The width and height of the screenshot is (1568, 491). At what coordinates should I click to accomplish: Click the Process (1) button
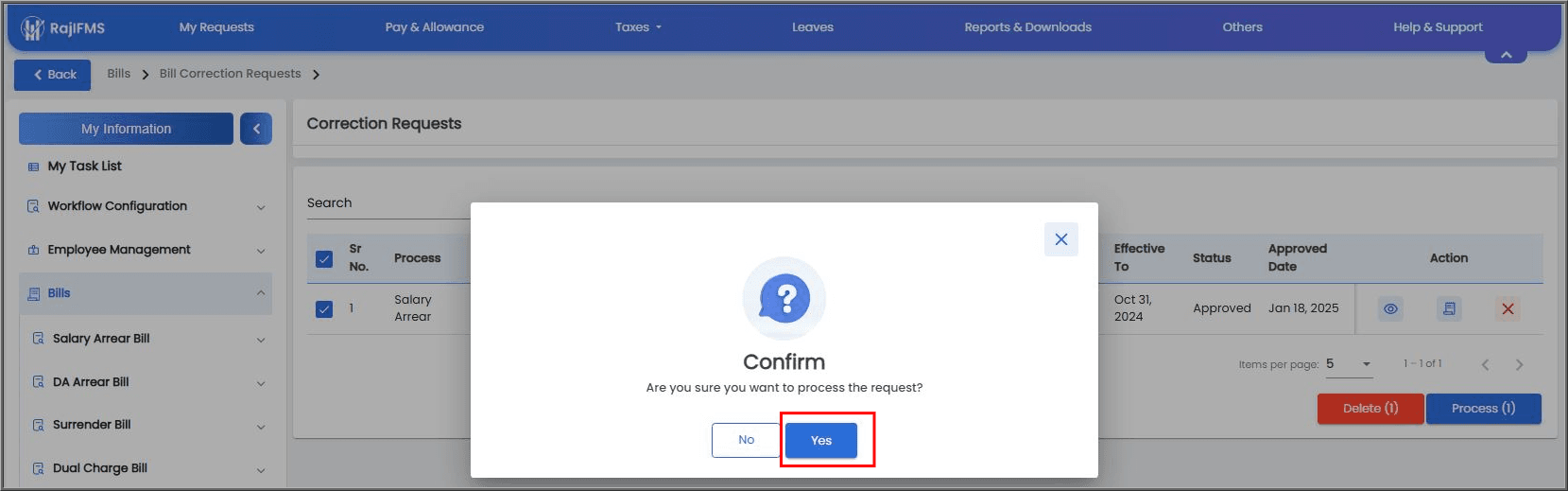point(1483,409)
